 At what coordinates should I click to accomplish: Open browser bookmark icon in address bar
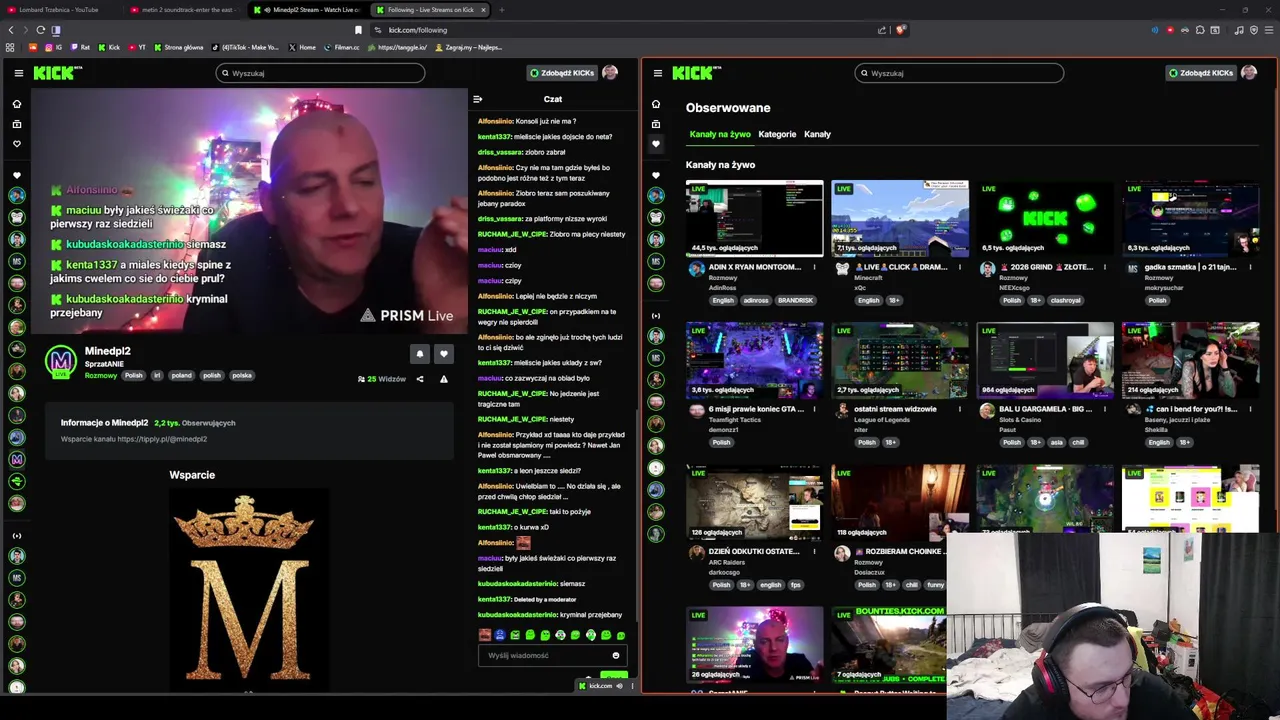[x=358, y=30]
